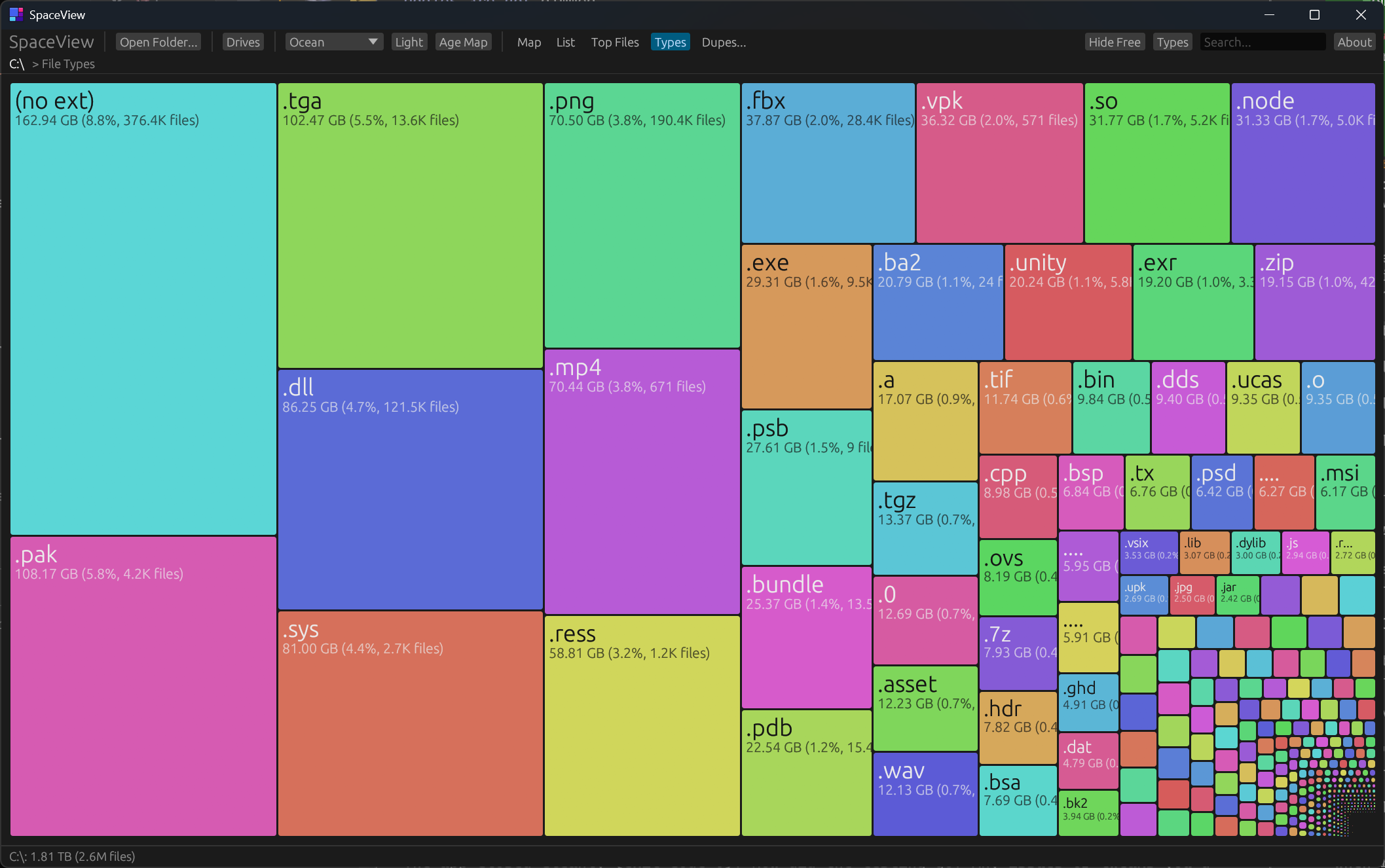Switch to the Map tab
Image resolution: width=1385 pixels, height=868 pixels.
tap(528, 42)
